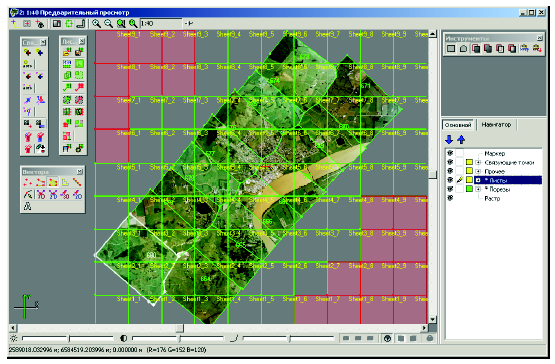Select the polygon vector tool in Вектора
This screenshot has width=555, height=364.
pos(52,182)
